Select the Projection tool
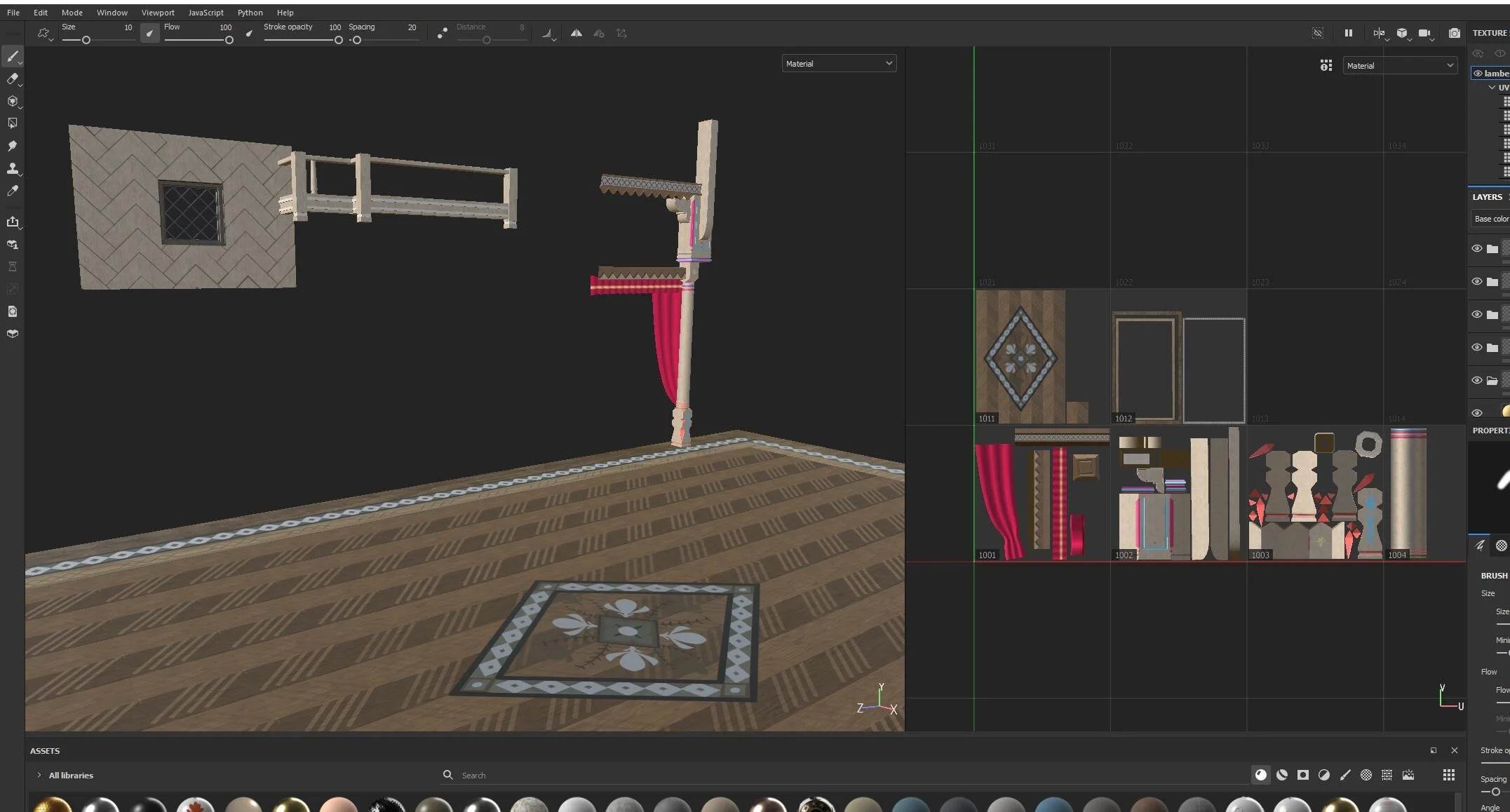Image resolution: width=1510 pixels, height=812 pixels. pyautogui.click(x=12, y=102)
